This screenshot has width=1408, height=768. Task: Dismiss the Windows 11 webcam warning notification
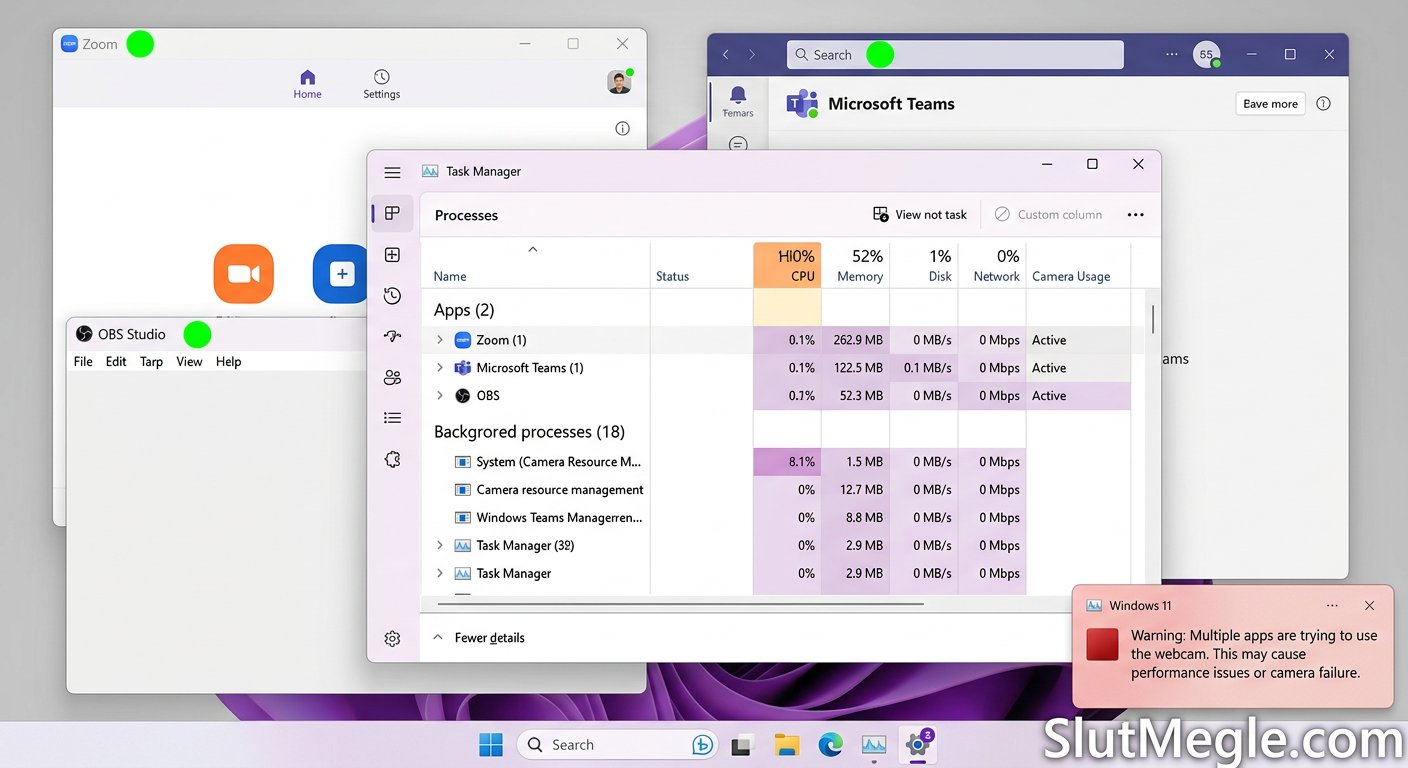1369,606
